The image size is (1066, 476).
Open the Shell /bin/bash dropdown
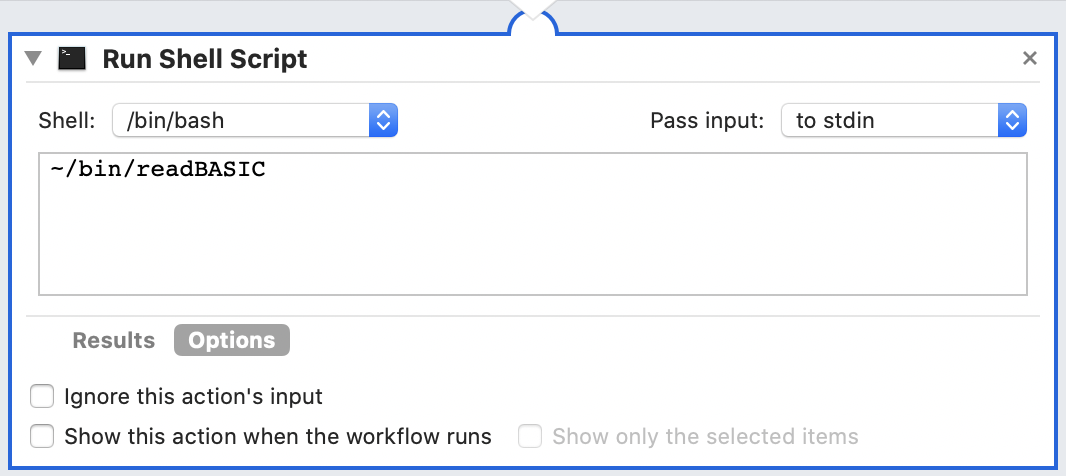(x=256, y=121)
